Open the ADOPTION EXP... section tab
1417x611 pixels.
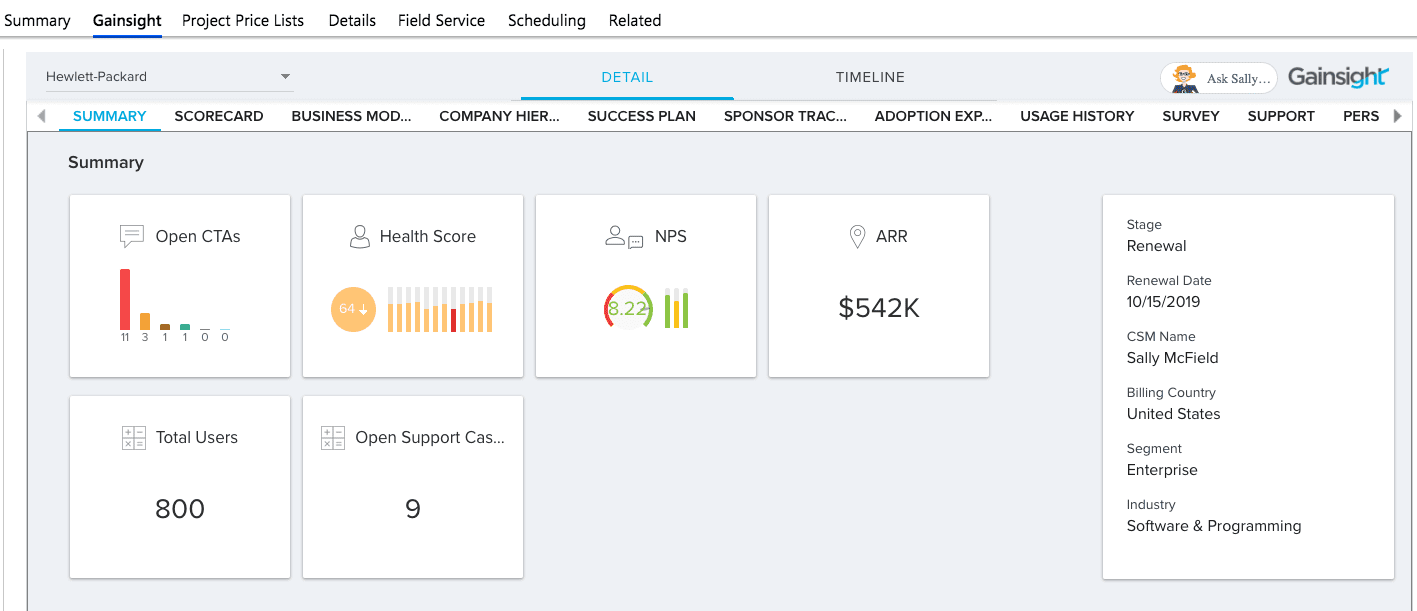tap(933, 116)
